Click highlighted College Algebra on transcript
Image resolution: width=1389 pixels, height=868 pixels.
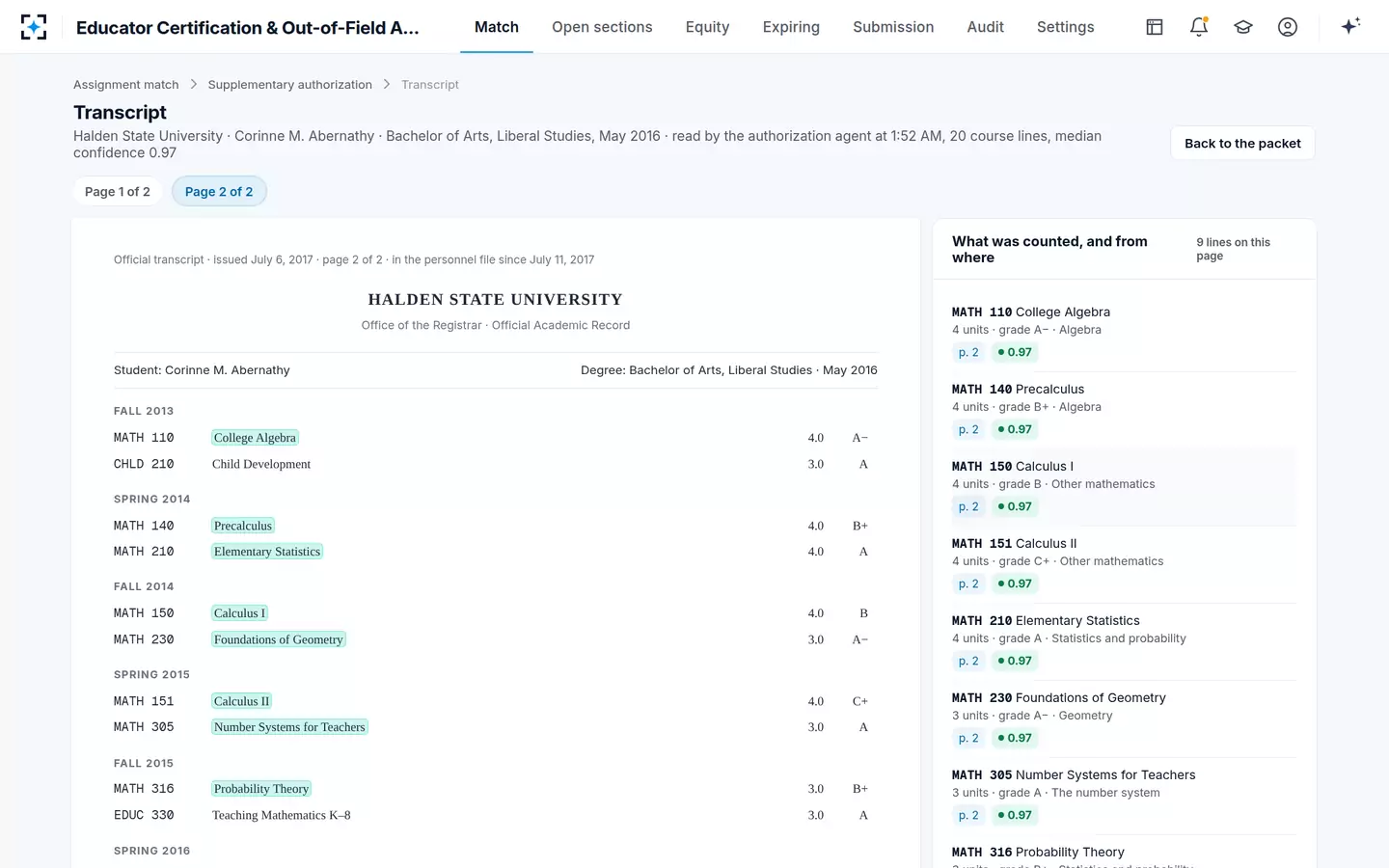[255, 438]
